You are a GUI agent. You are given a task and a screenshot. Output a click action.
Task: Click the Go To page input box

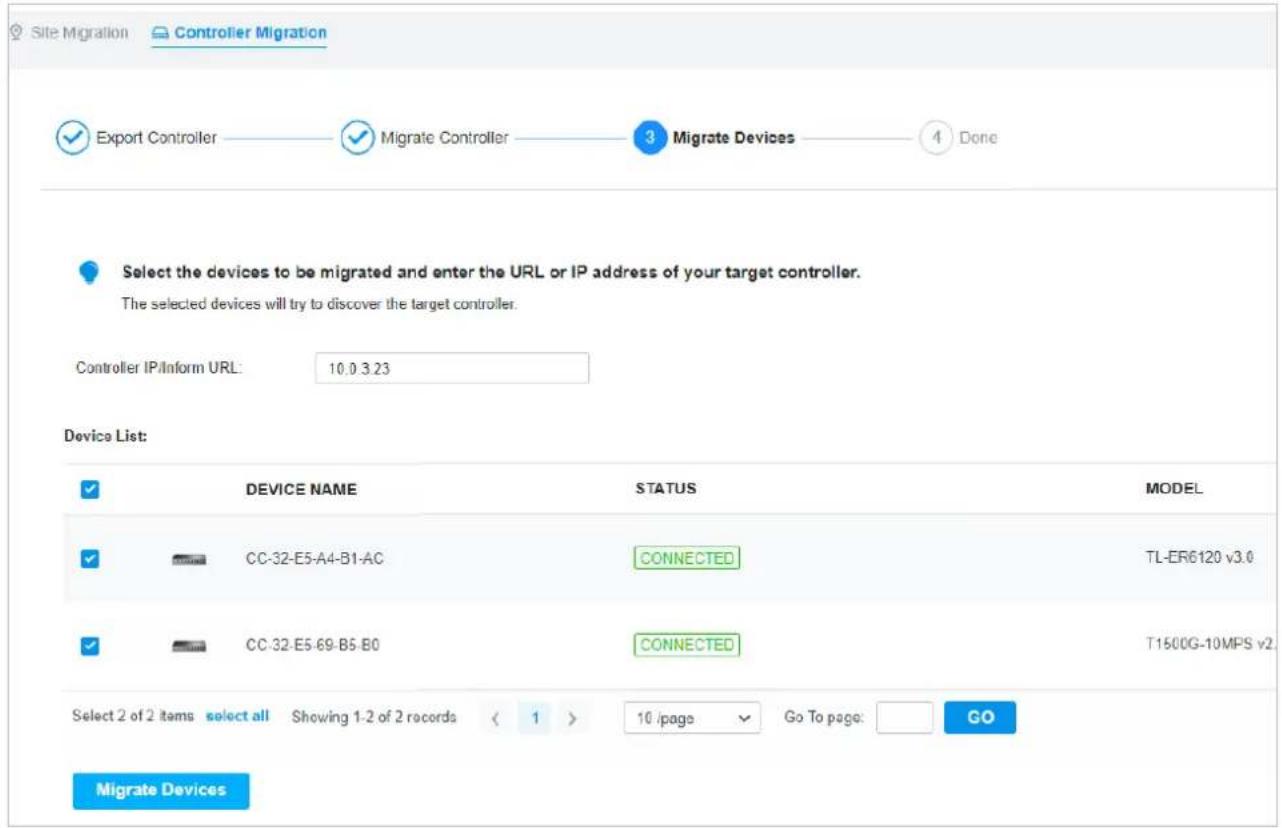click(x=905, y=718)
